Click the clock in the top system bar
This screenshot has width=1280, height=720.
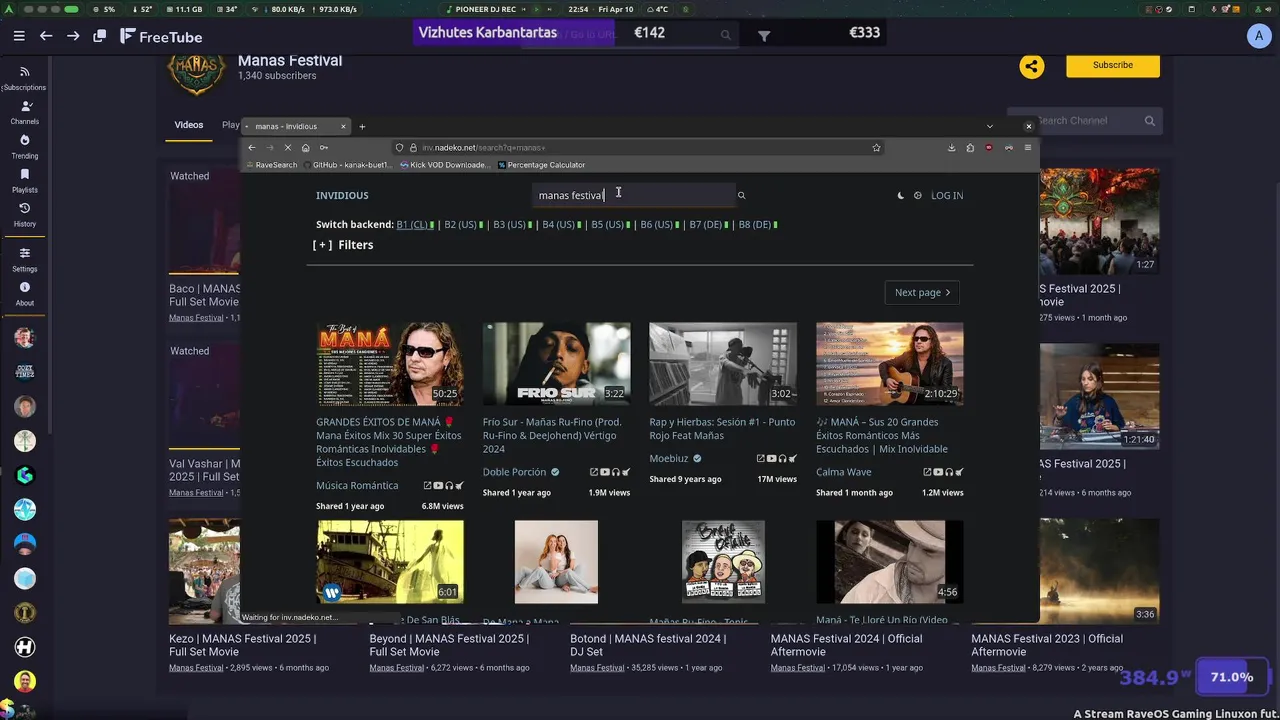click(x=578, y=9)
